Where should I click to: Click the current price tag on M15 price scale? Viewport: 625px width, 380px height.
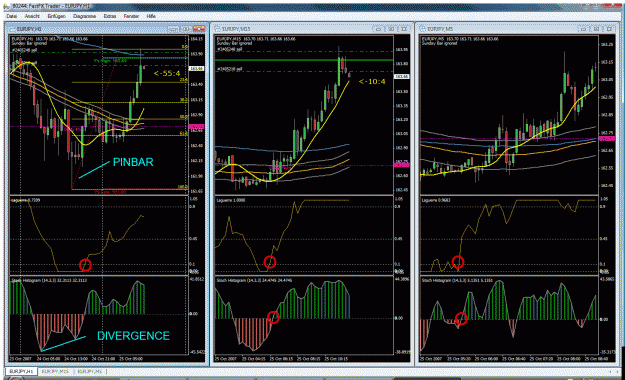tap(402, 76)
